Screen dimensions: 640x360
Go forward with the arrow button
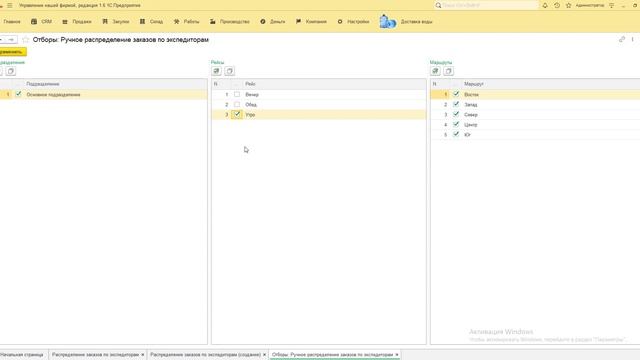(11, 39)
